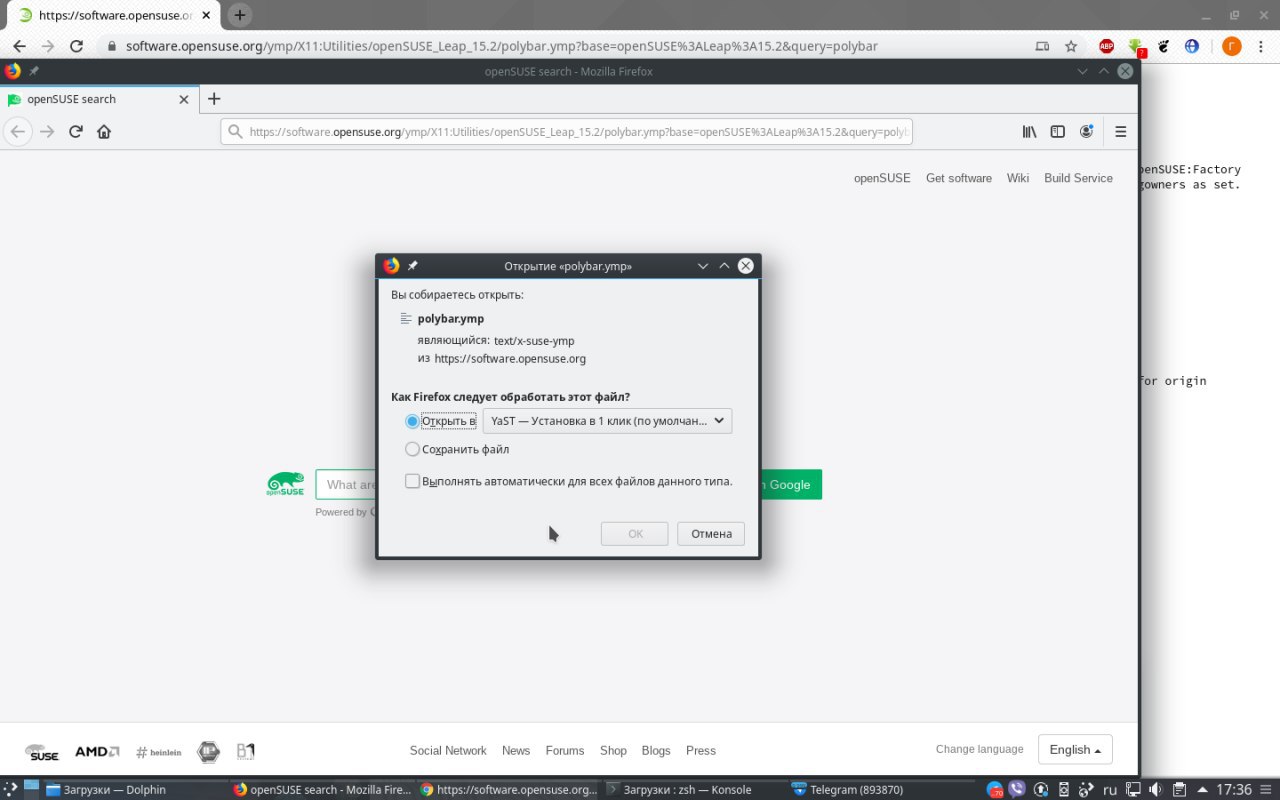
Task: Open Forums footer link
Action: tap(565, 750)
